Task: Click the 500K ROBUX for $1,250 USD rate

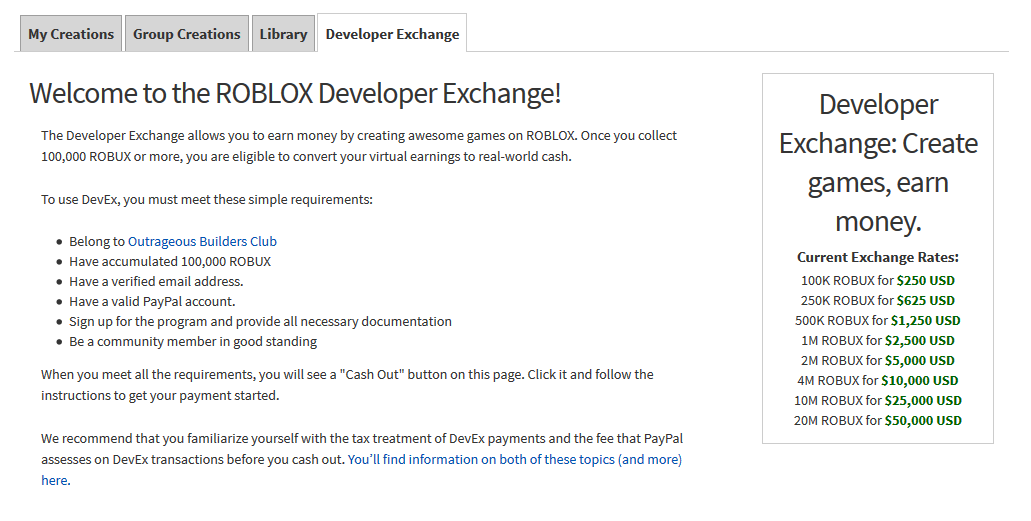Action: [x=877, y=321]
